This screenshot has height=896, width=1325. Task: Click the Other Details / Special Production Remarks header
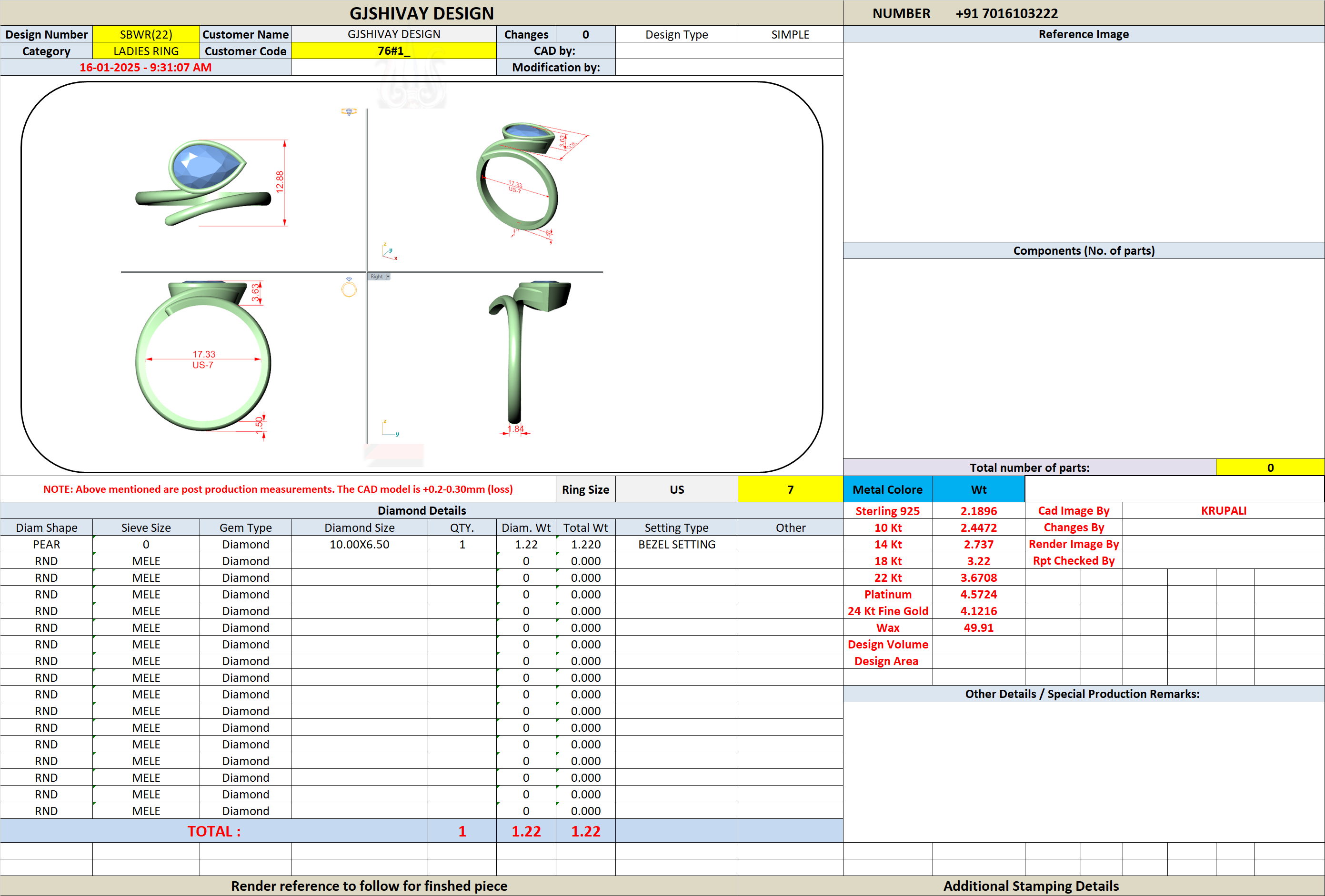click(x=1083, y=694)
